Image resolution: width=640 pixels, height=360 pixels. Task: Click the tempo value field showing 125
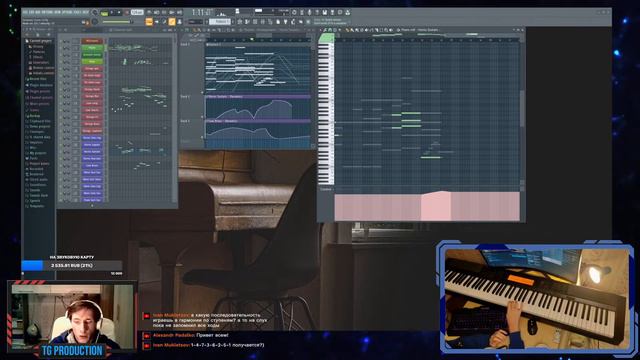tap(137, 13)
